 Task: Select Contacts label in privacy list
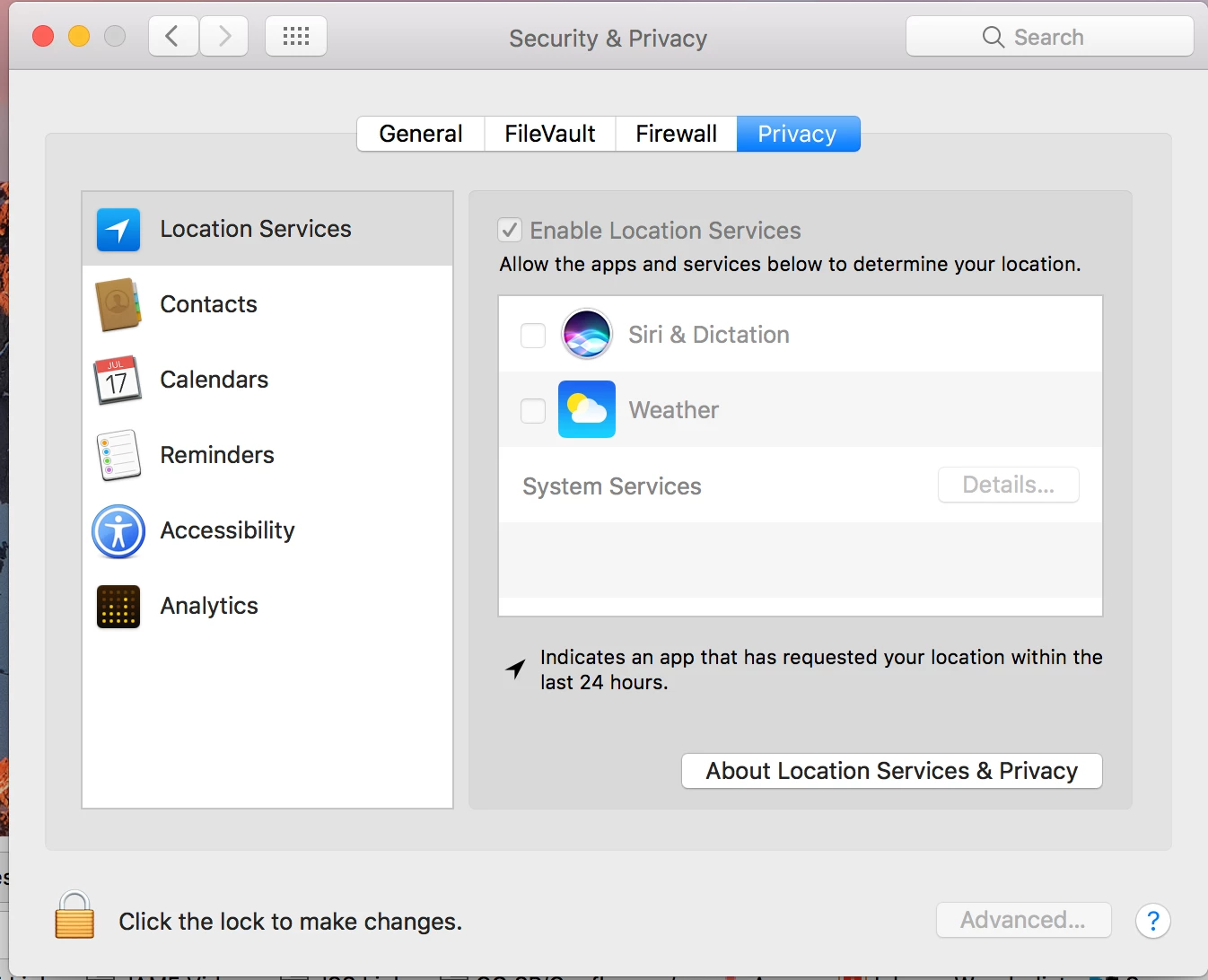tap(208, 305)
